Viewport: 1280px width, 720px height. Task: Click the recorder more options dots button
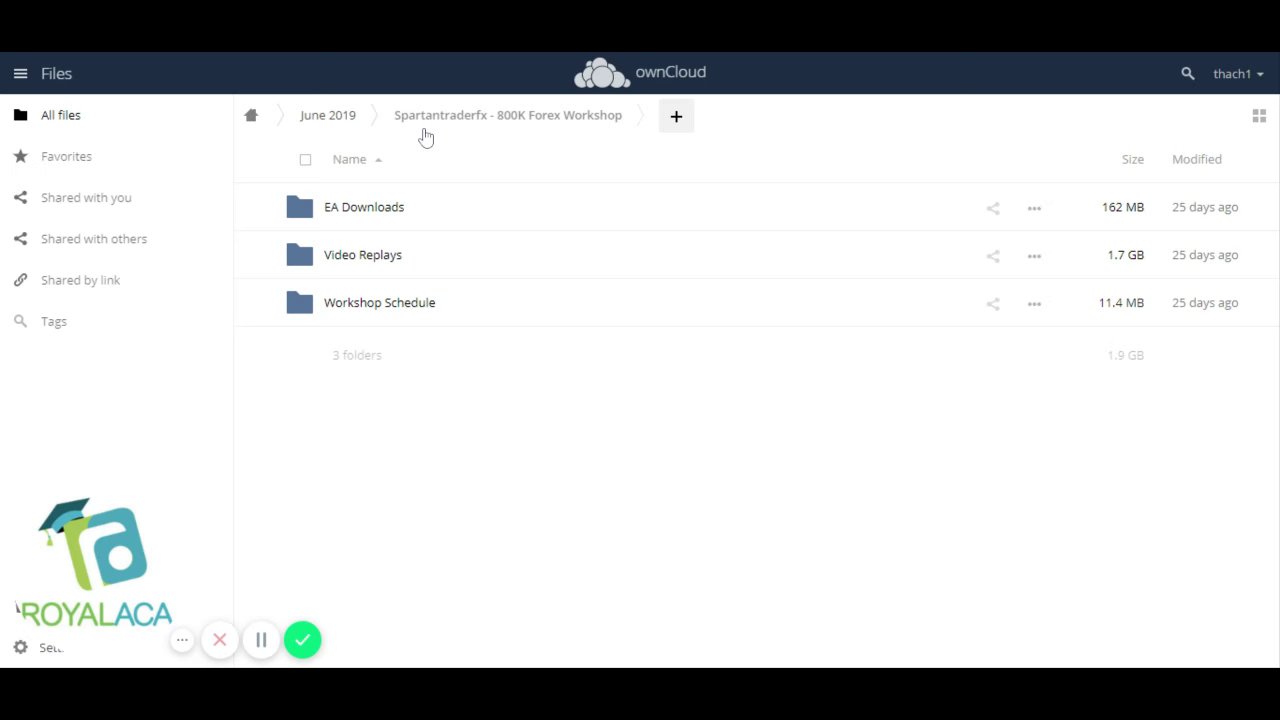pos(182,640)
